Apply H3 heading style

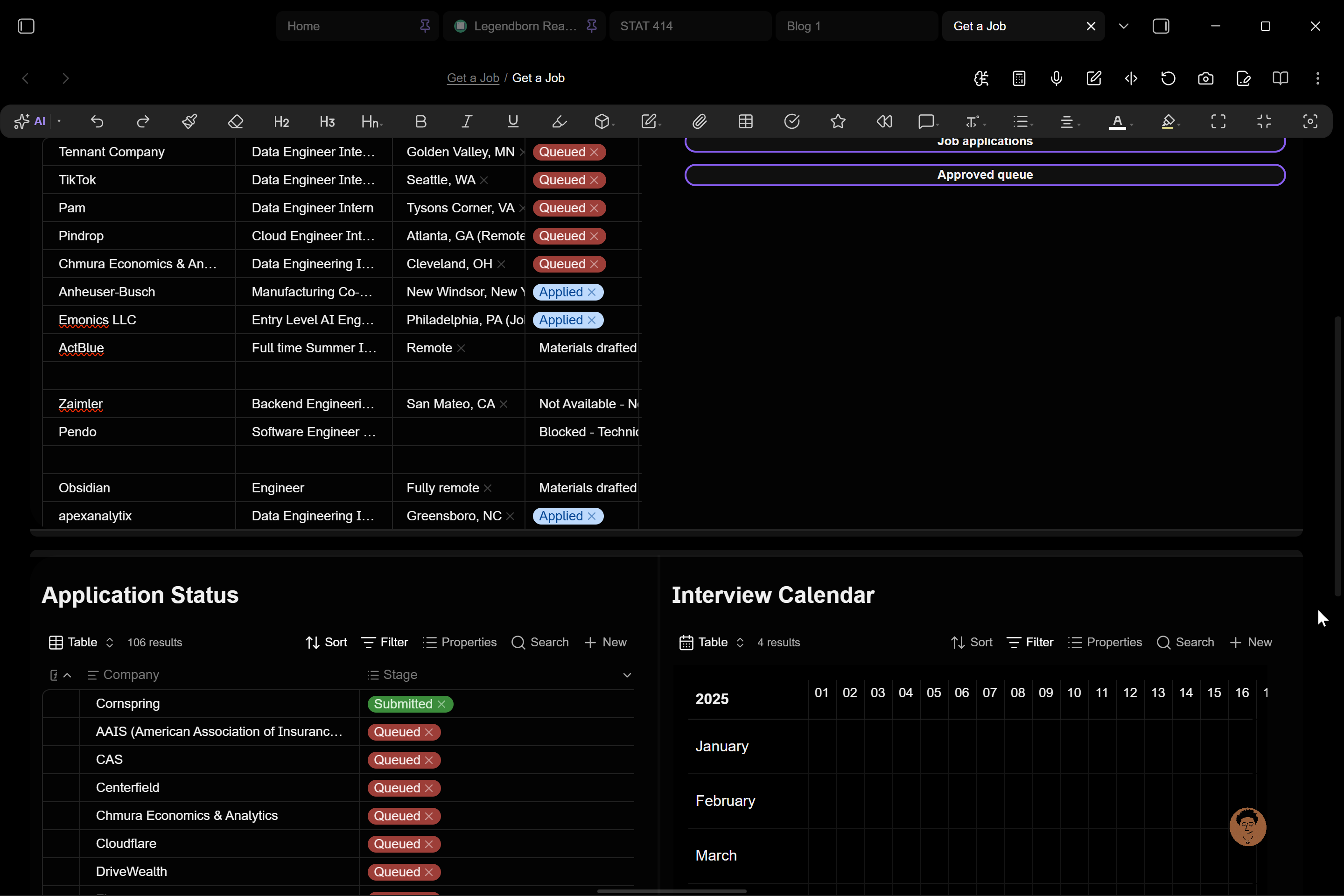327,121
